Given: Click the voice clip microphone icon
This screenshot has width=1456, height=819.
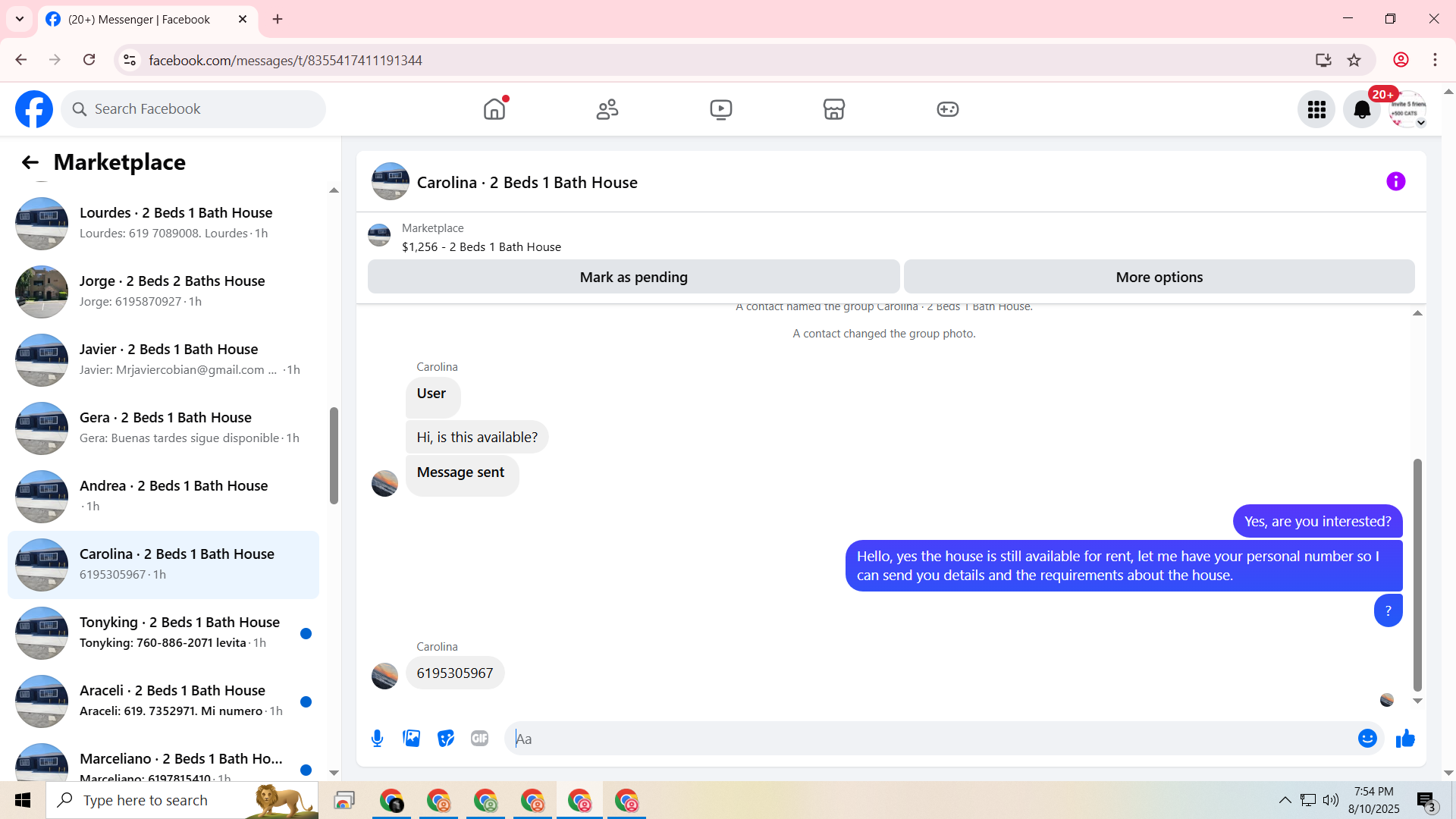Looking at the screenshot, I should pyautogui.click(x=377, y=739).
